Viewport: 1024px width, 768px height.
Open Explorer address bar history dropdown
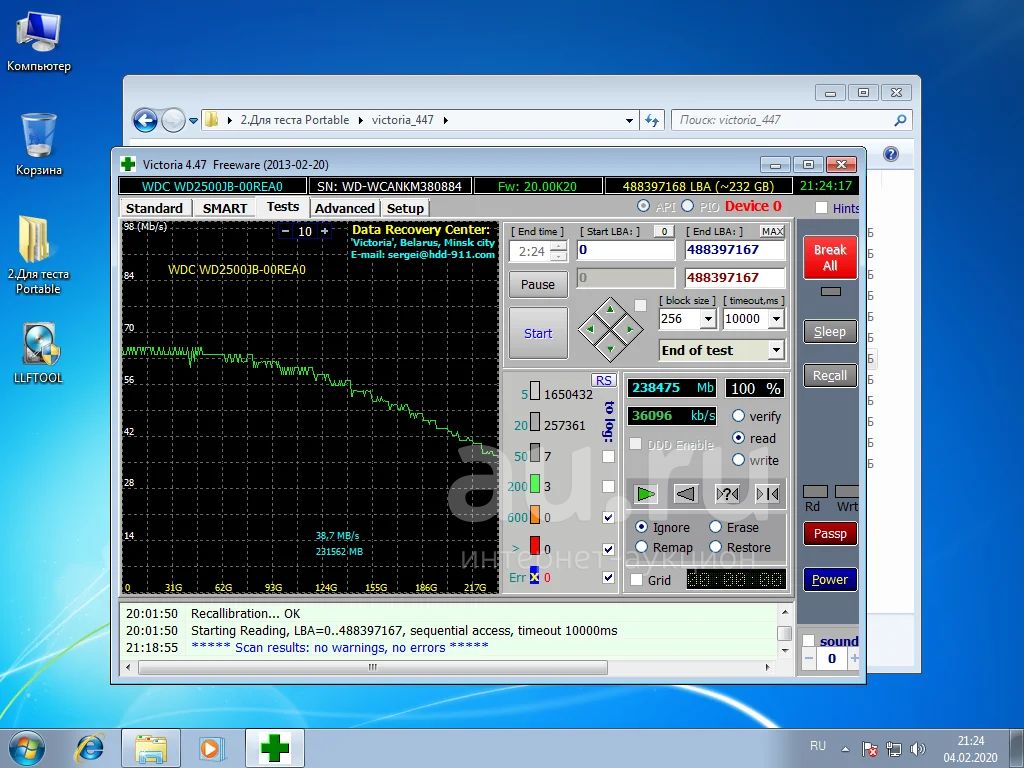(629, 120)
